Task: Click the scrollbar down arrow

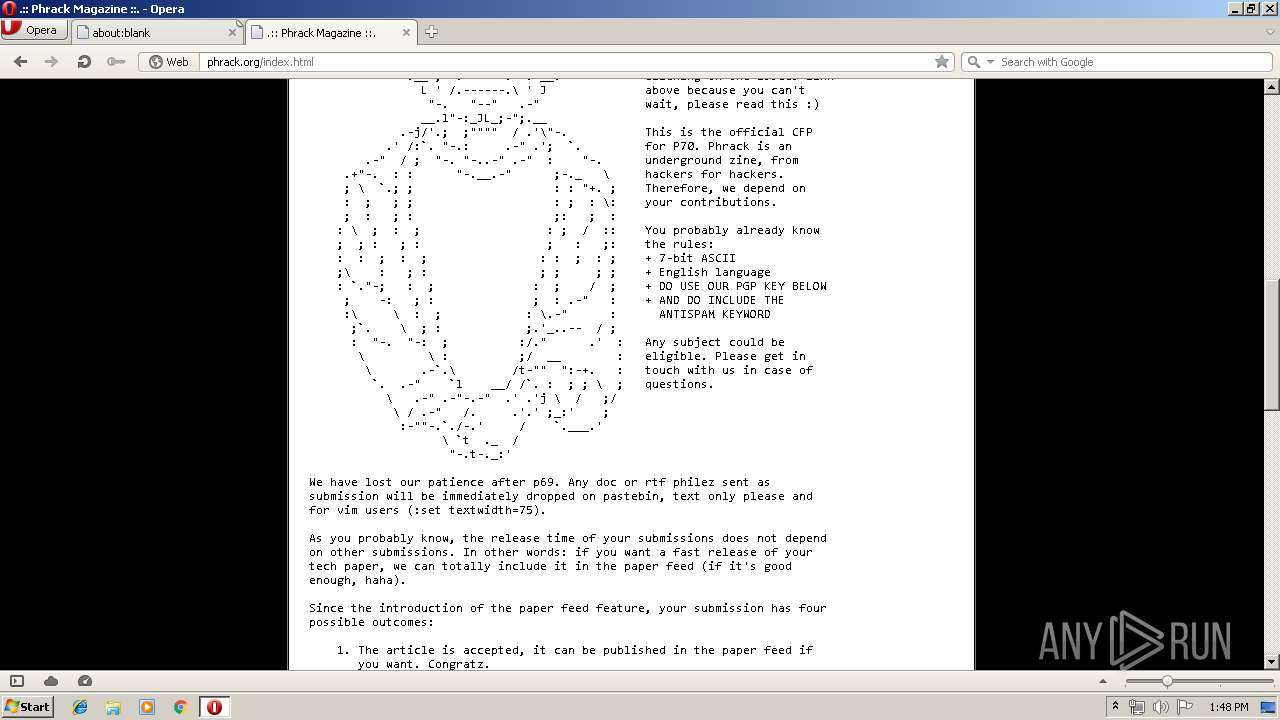Action: tap(1272, 662)
